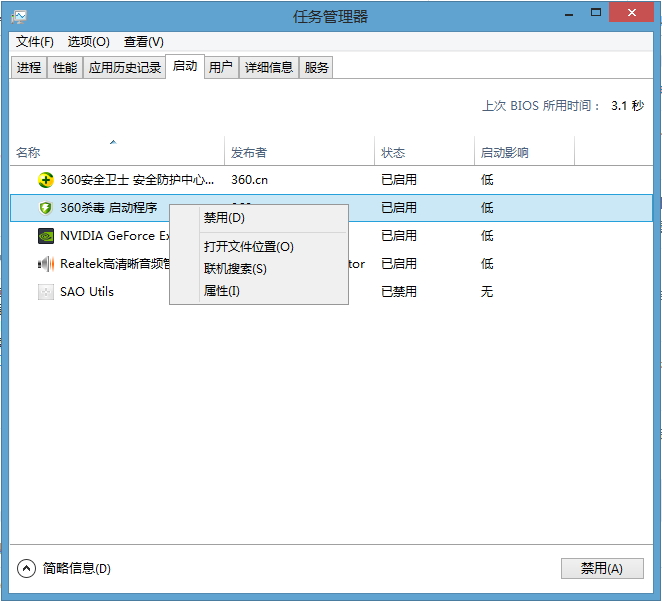Viewport: 662px width, 602px height.
Task: Click 低 impact in the Realtek row
Action: tap(487, 264)
